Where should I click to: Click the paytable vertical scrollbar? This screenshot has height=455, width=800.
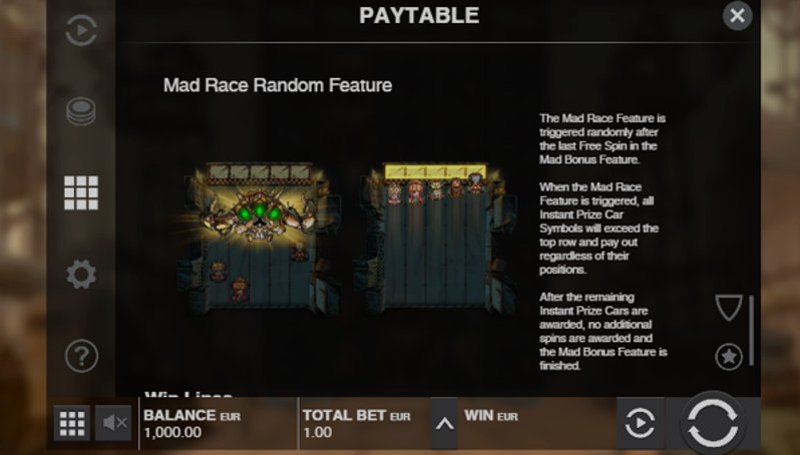pyautogui.click(x=751, y=330)
